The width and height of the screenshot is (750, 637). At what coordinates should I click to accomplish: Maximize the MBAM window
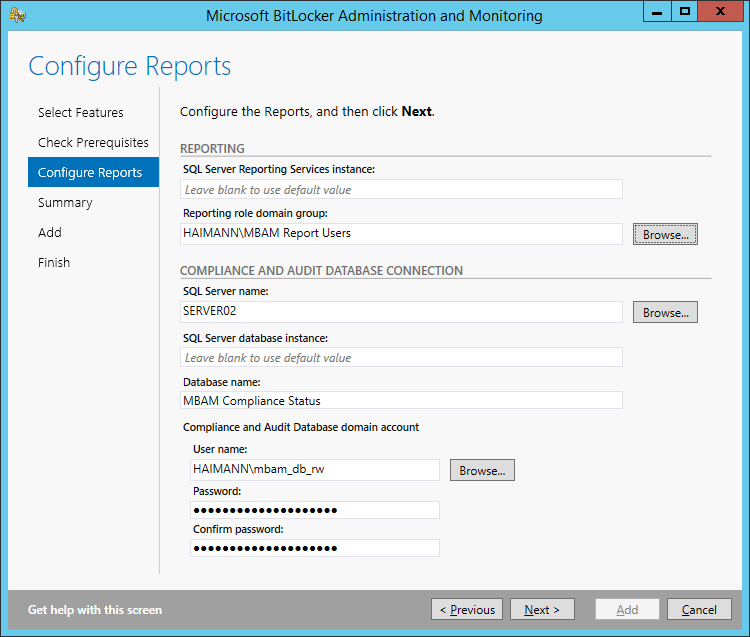(684, 11)
